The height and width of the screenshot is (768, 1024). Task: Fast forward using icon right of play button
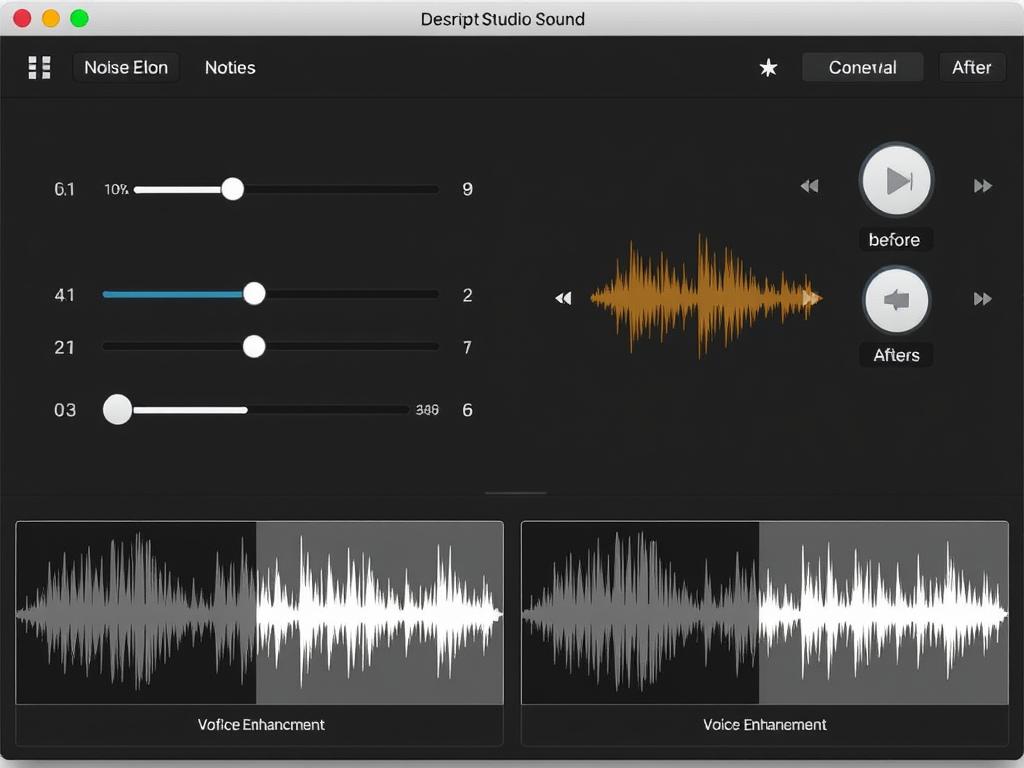[x=983, y=186]
